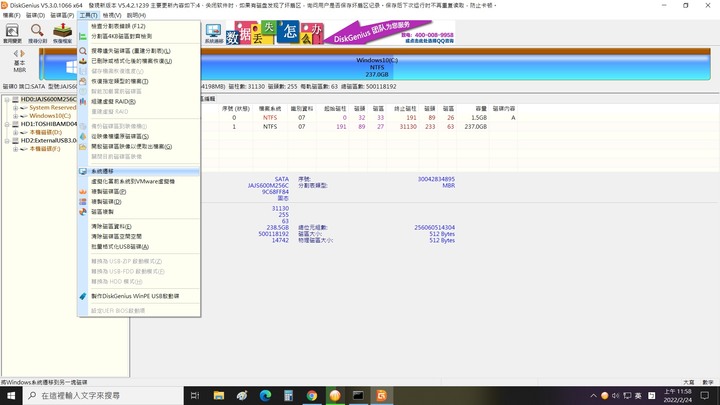Select local disk (F:) in tree
This screenshot has height=405, width=720.
[x=45, y=149]
